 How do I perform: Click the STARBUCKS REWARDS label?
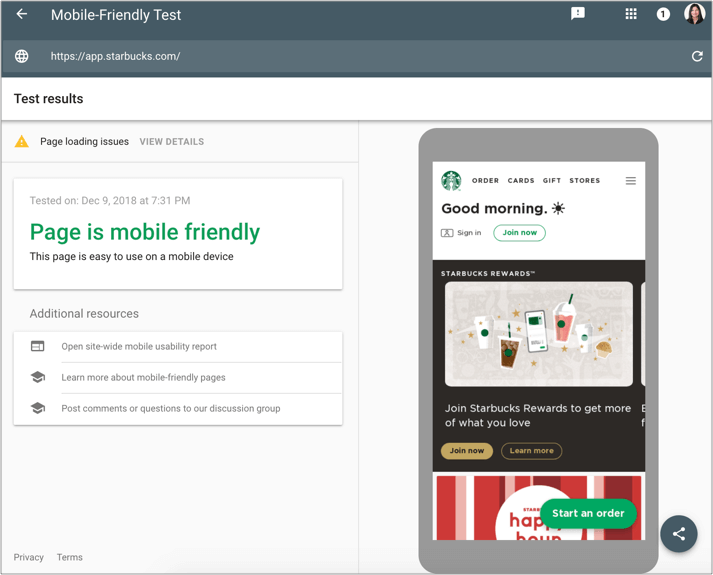[x=487, y=274]
